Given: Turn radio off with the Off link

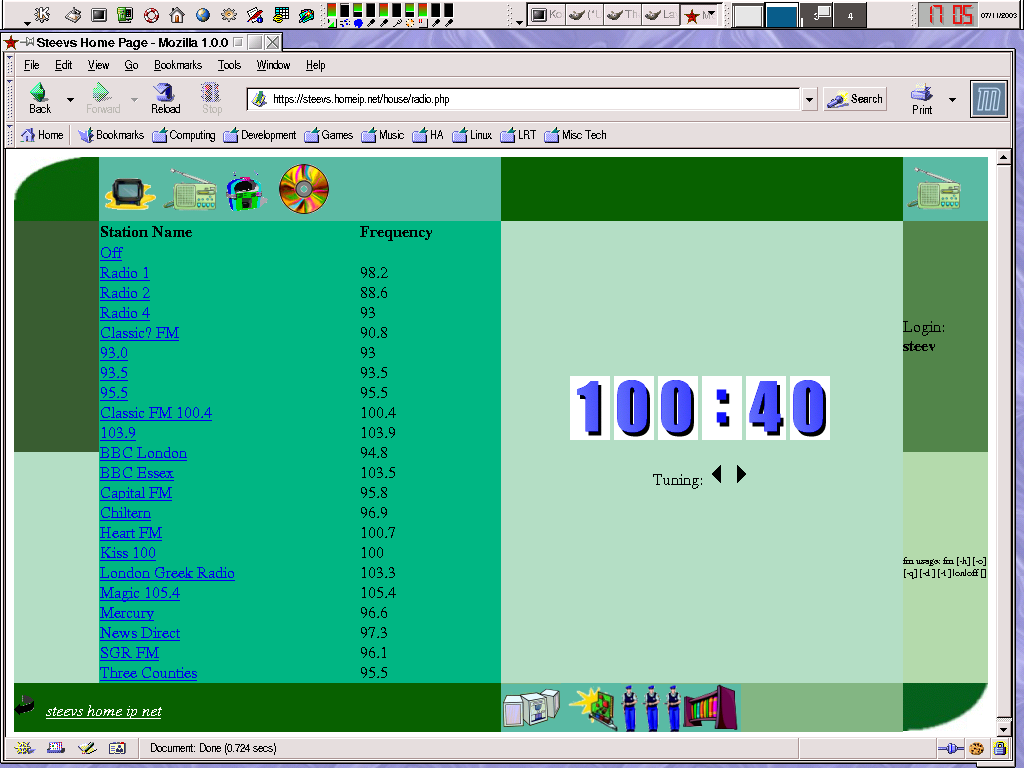Looking at the screenshot, I should tap(111, 253).
